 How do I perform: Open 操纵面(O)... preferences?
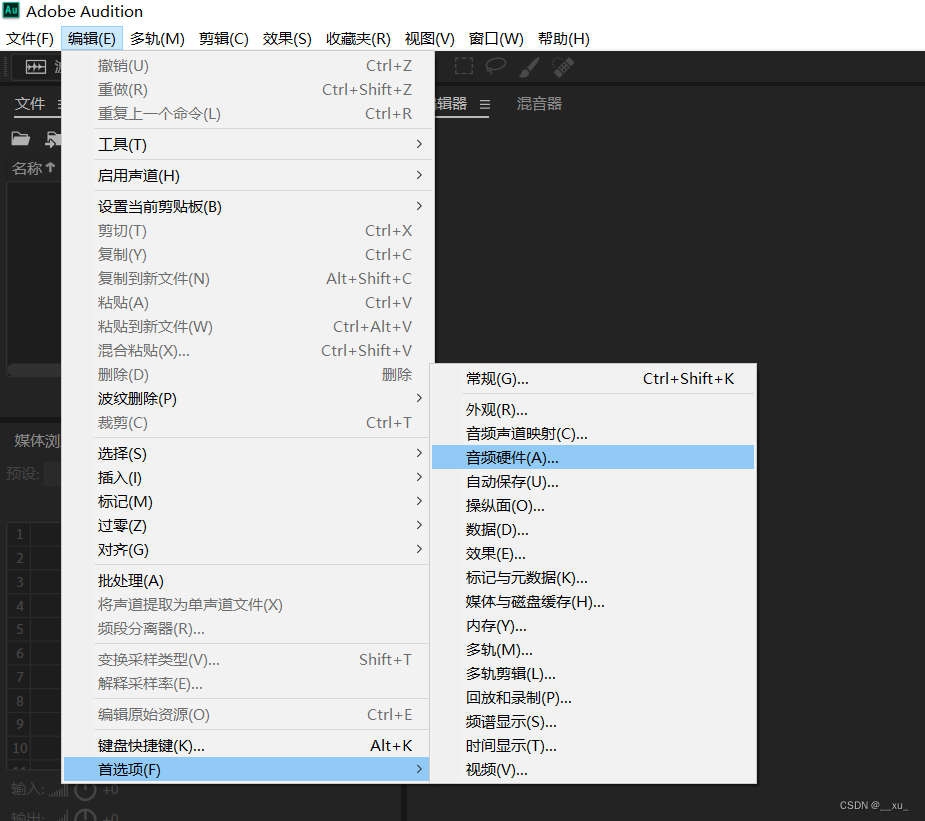coord(593,506)
